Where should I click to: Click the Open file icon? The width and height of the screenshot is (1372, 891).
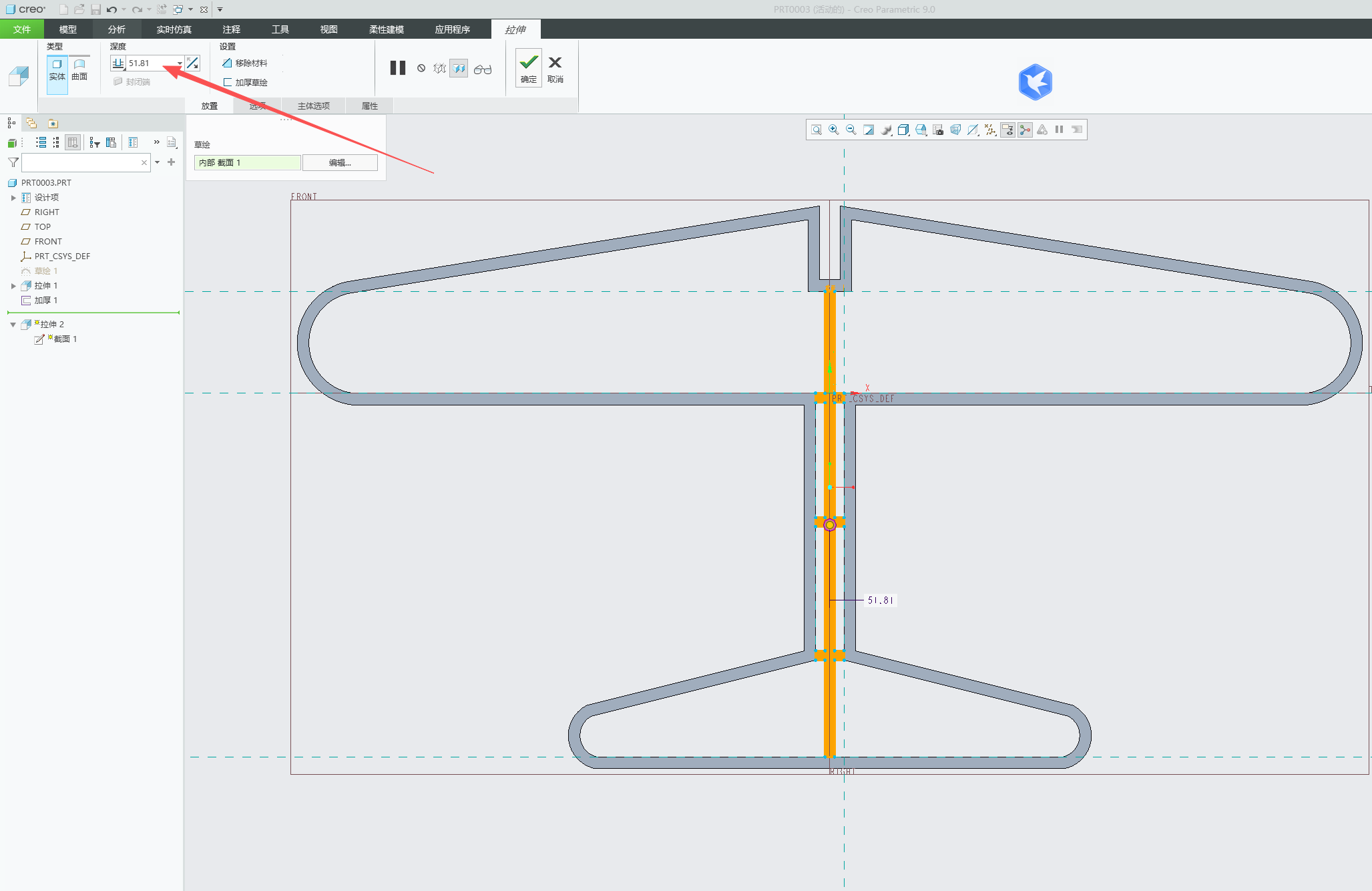(x=79, y=9)
